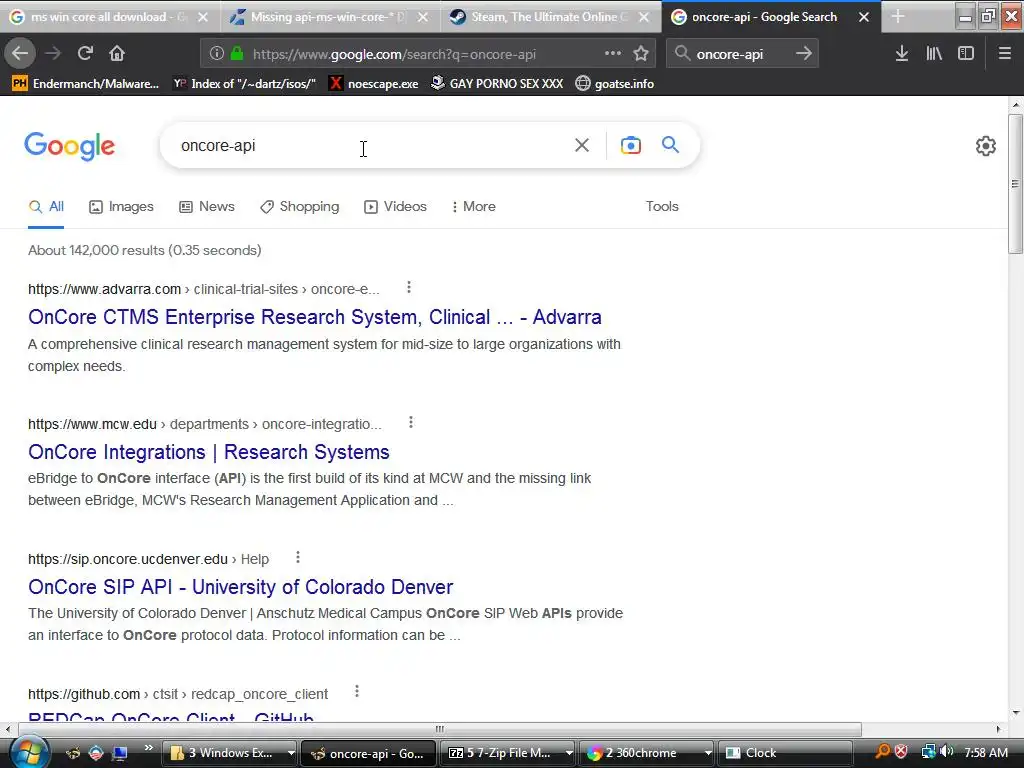Image resolution: width=1024 pixels, height=768 pixels.
Task: Open the 'Index of /~dartz/isos/' bookmark
Action: click(244, 84)
